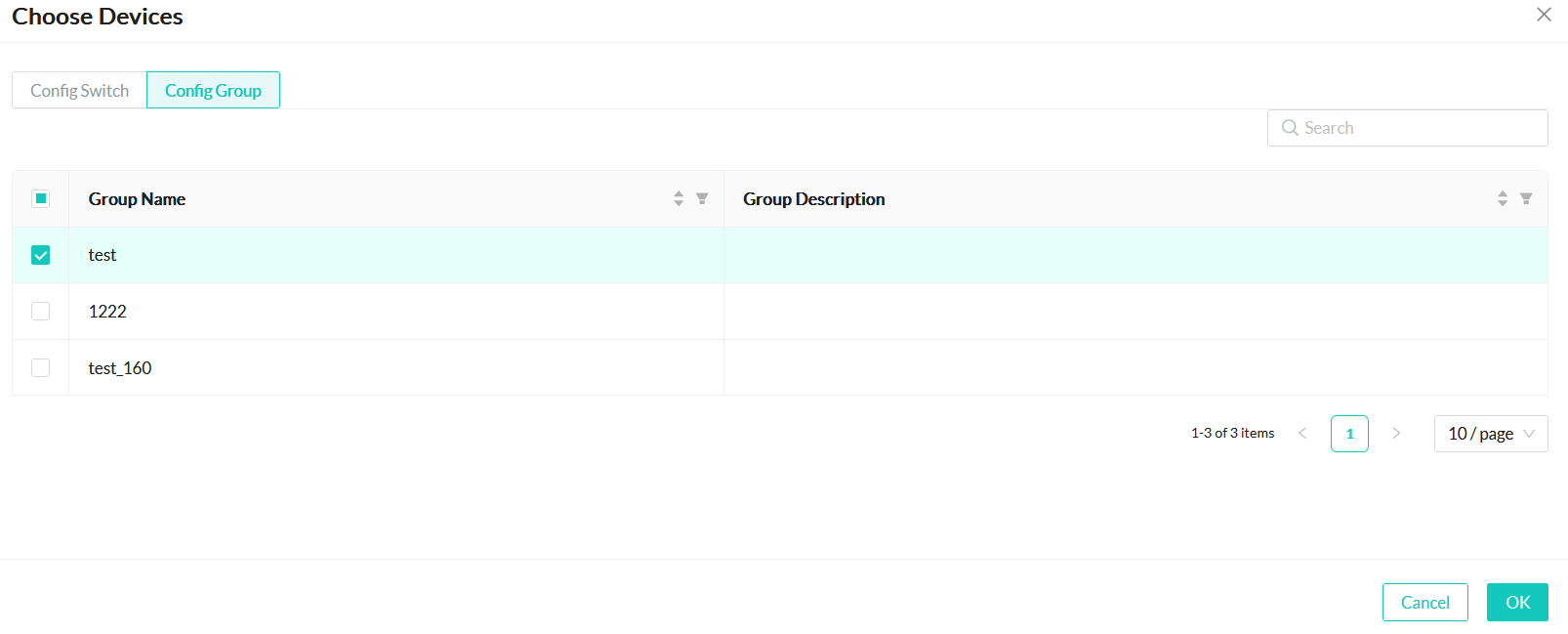Image resolution: width=1568 pixels, height=634 pixels.
Task: Uncheck the 'test' group checkbox
Action: (41, 255)
